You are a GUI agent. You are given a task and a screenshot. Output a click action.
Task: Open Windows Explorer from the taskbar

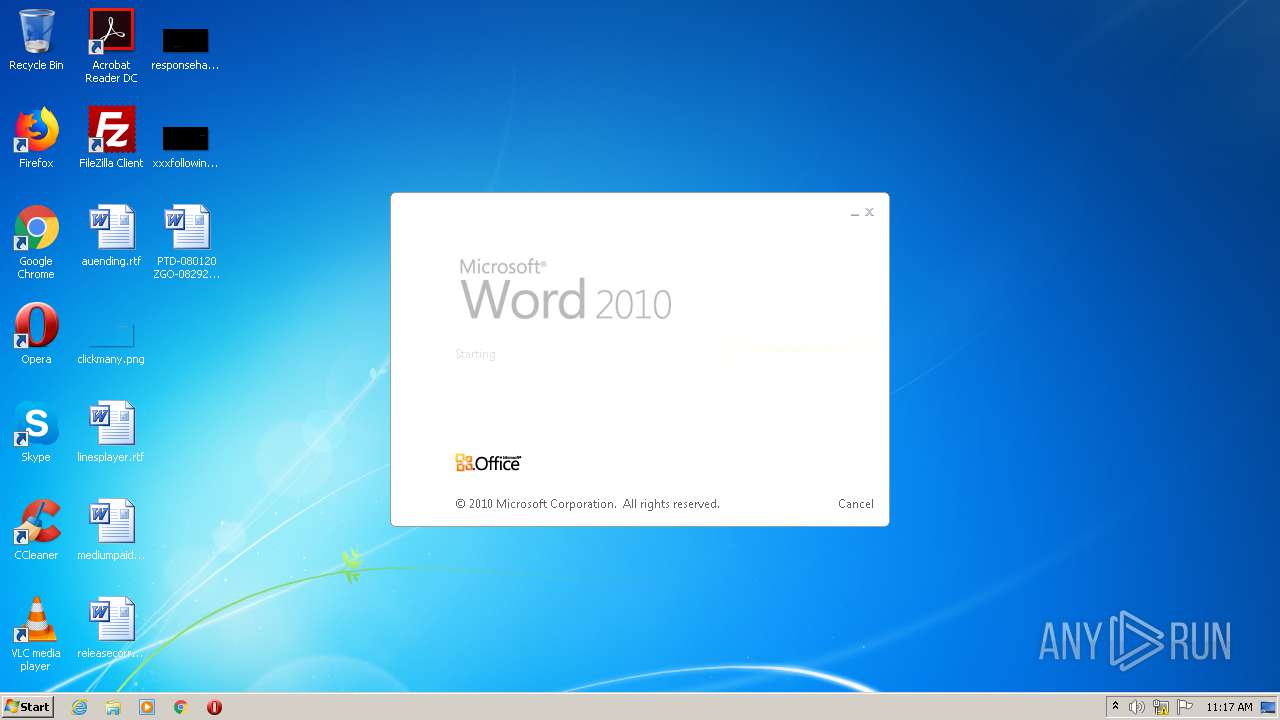(113, 707)
